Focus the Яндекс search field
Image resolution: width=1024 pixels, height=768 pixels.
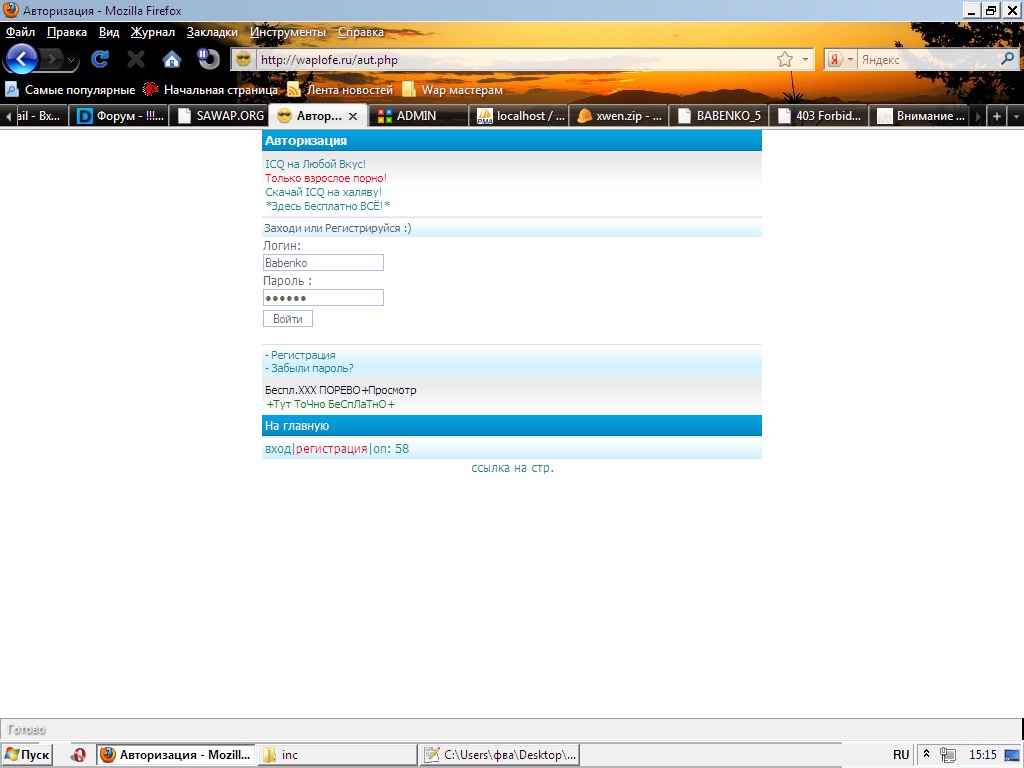[x=927, y=59]
